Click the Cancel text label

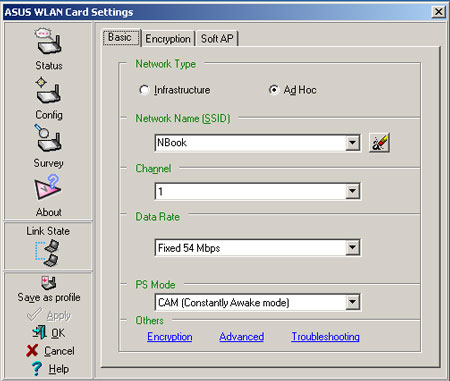click(x=59, y=351)
